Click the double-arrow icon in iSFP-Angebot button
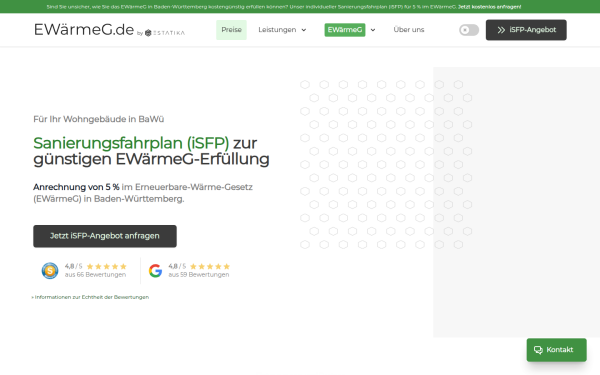The height and width of the screenshot is (375, 600). tap(501, 30)
